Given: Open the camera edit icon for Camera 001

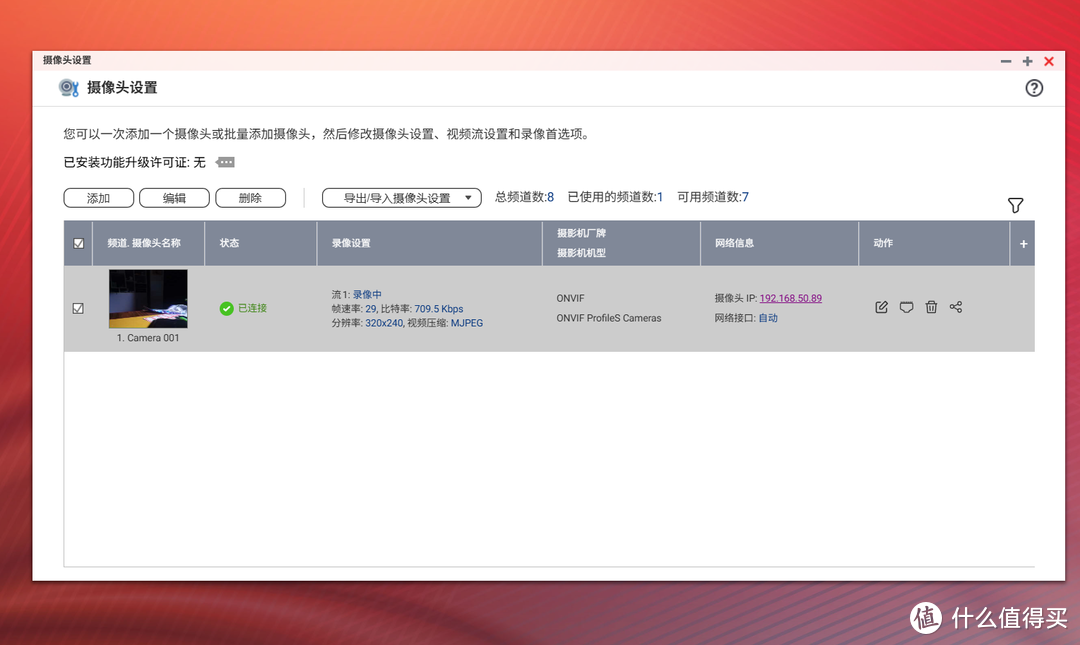Looking at the screenshot, I should [881, 307].
